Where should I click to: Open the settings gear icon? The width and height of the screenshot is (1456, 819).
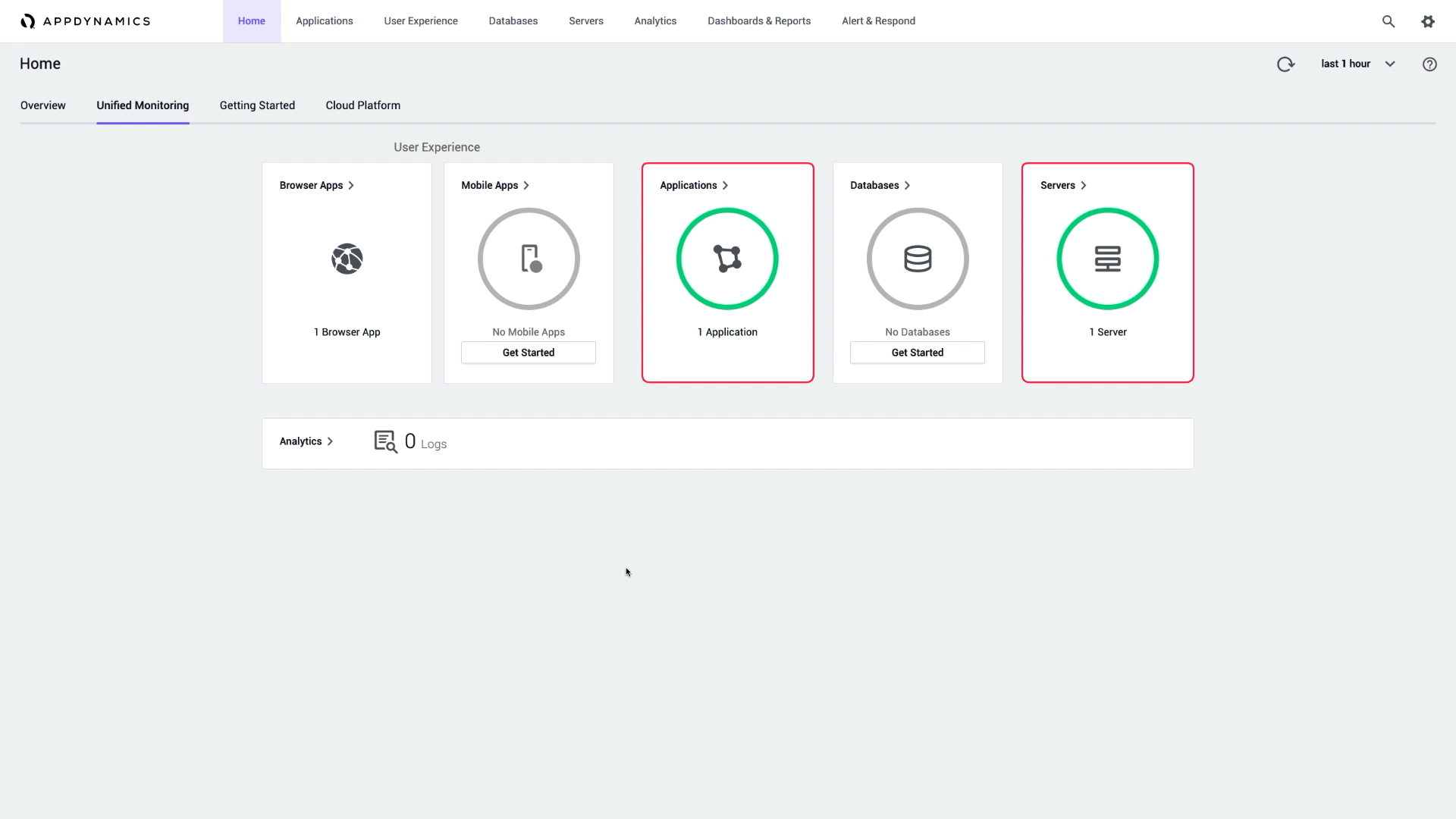pos(1428,21)
